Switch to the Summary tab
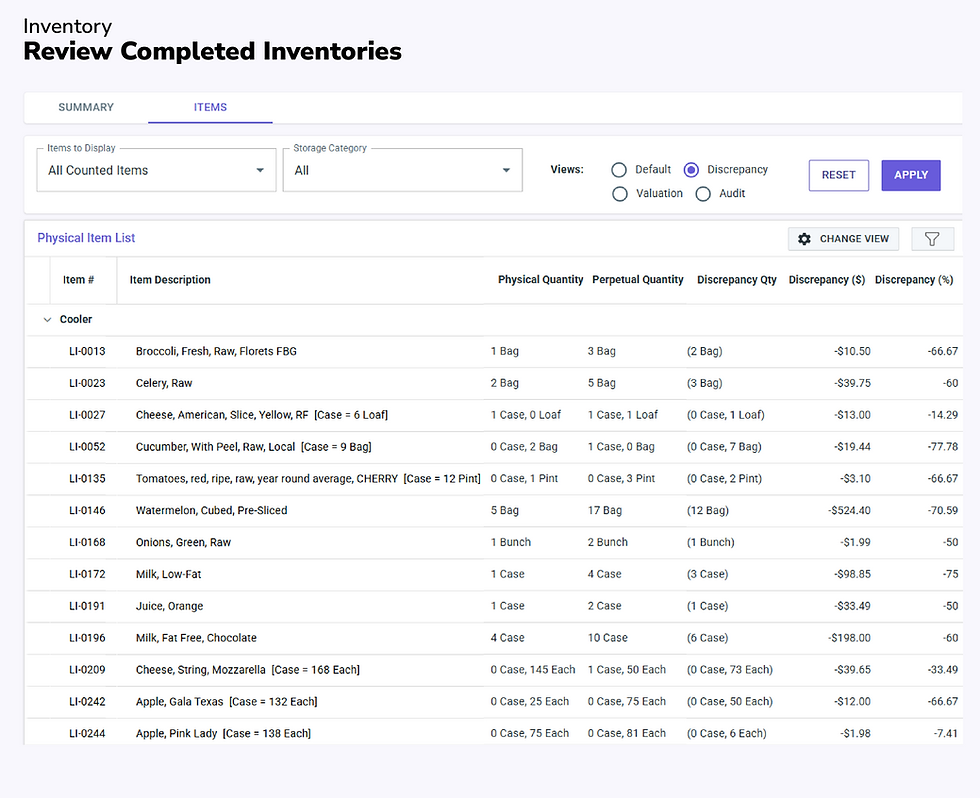The width and height of the screenshot is (980, 798). pos(86,107)
